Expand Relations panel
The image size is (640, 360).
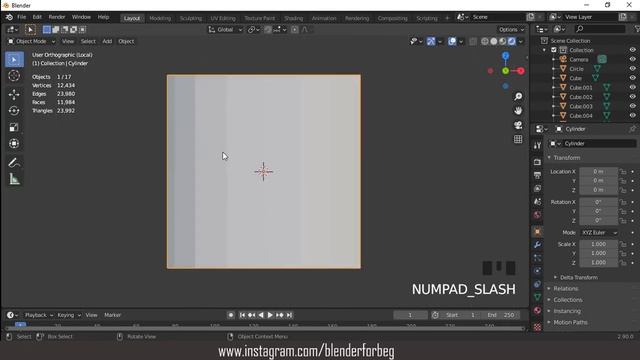tap(566, 288)
